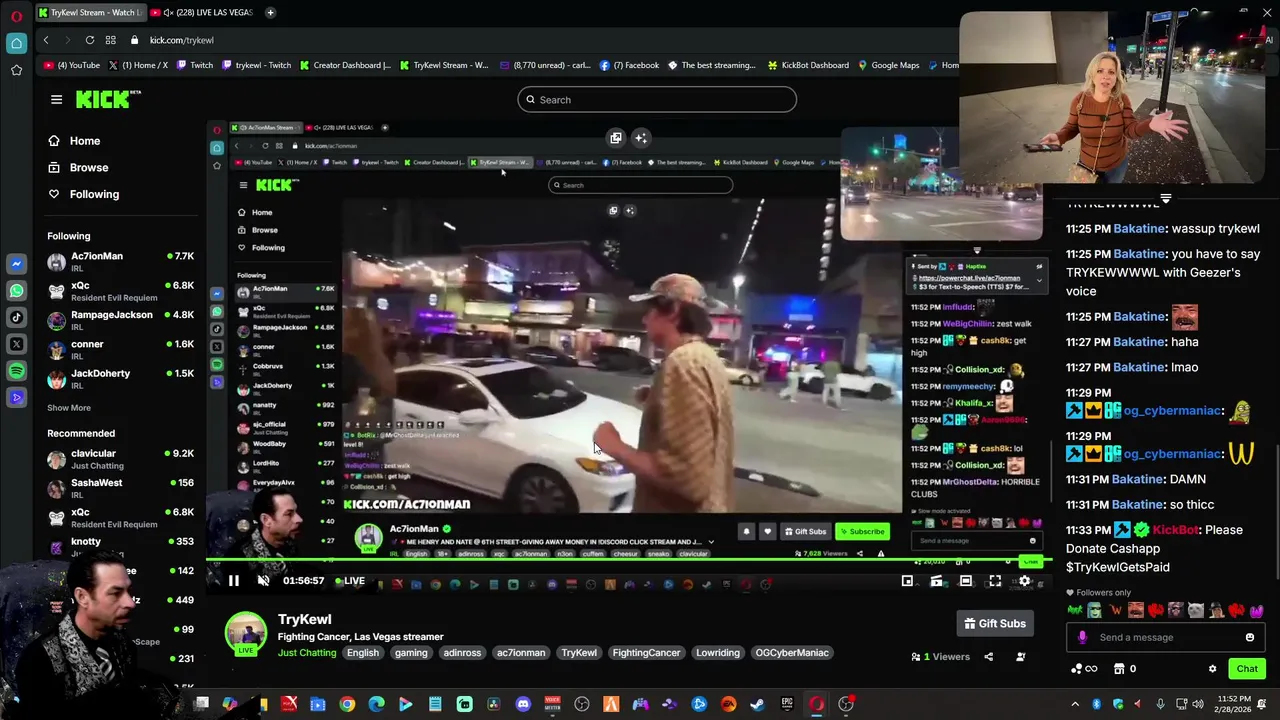Open clavicular recommended channel

[x=120, y=459]
